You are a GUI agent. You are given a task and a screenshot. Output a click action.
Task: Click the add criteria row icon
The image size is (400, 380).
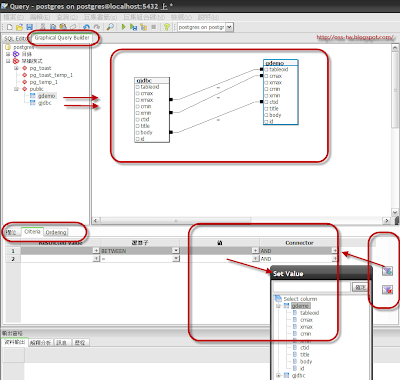pyautogui.click(x=387, y=271)
